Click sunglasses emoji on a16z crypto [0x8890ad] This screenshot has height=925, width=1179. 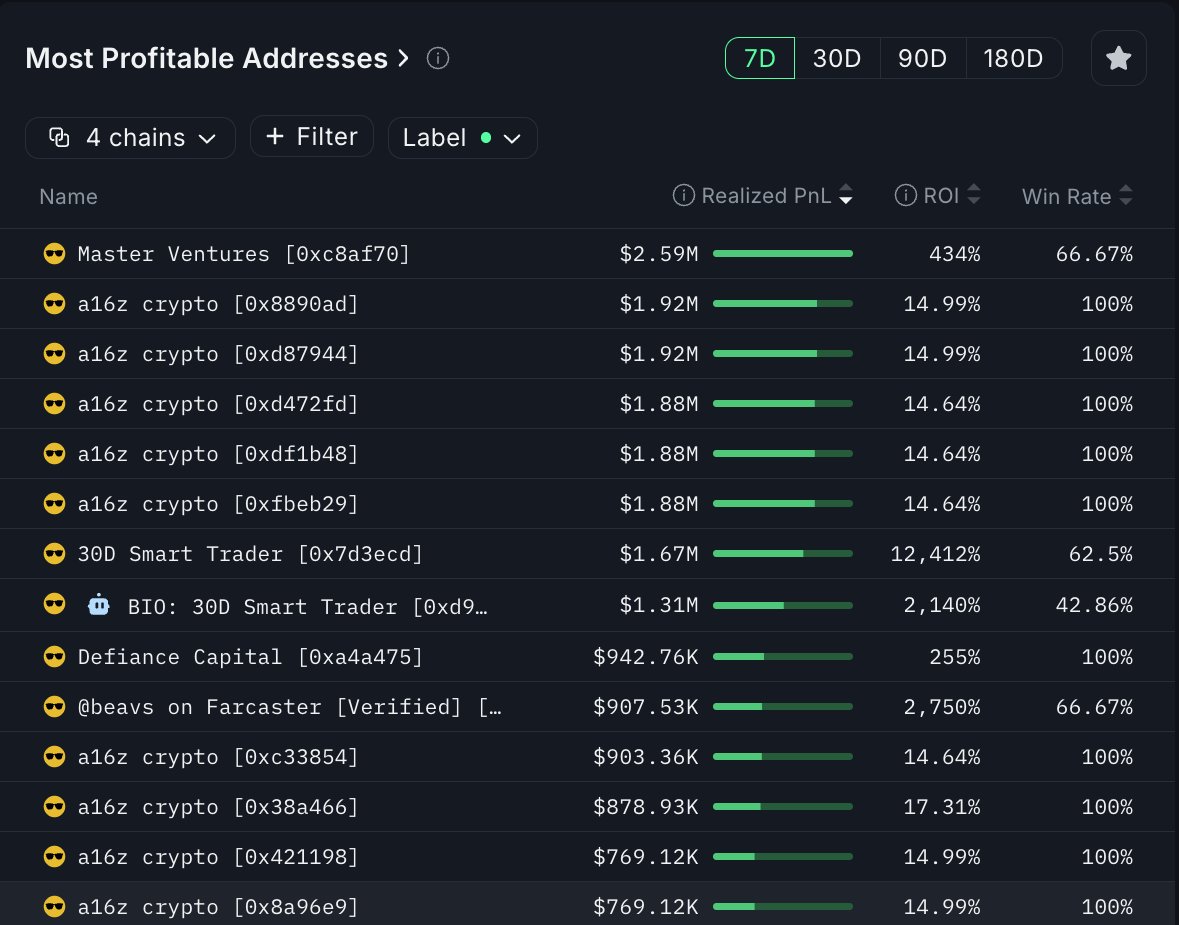coord(54,304)
